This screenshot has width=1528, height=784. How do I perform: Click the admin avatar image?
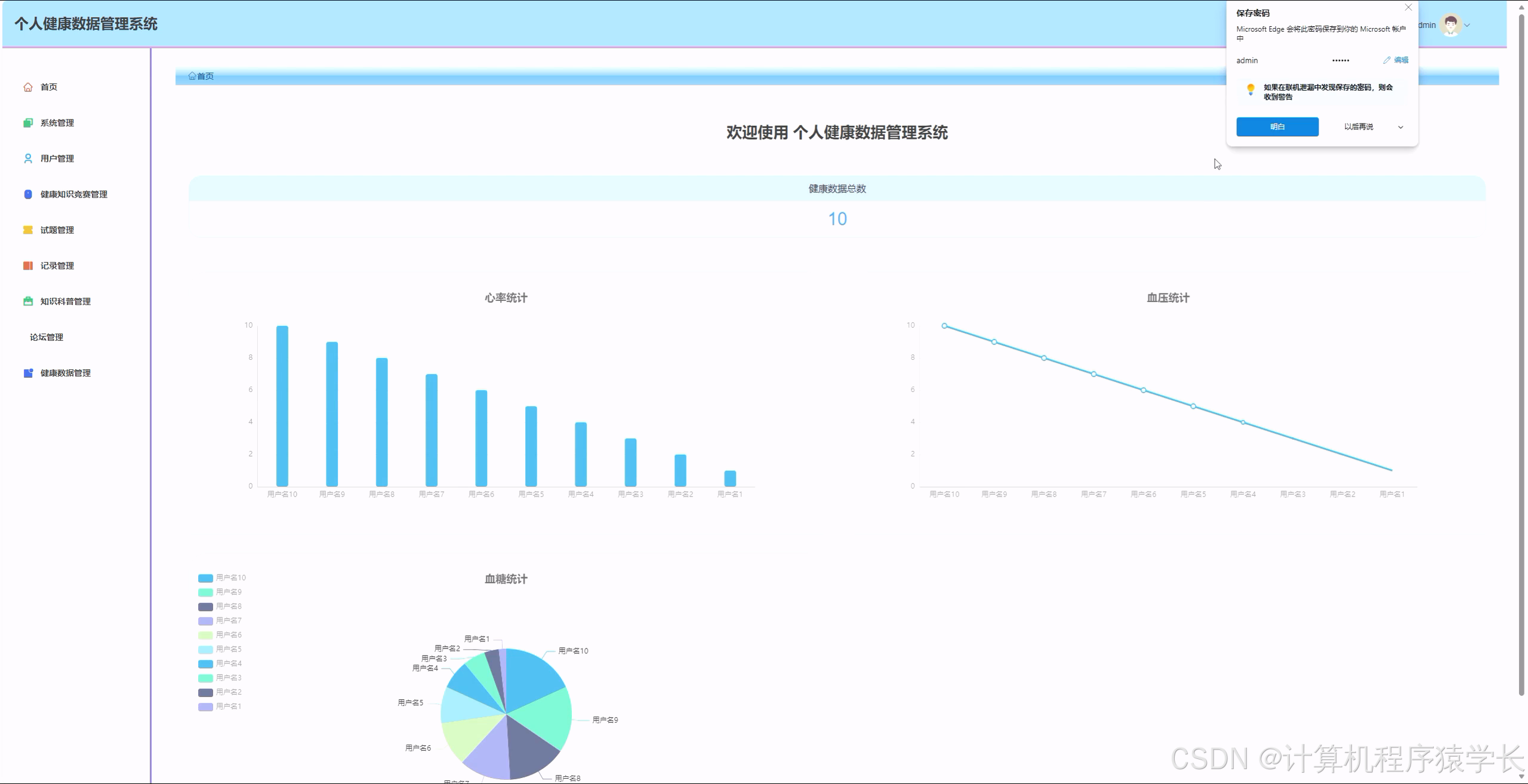pos(1450,25)
